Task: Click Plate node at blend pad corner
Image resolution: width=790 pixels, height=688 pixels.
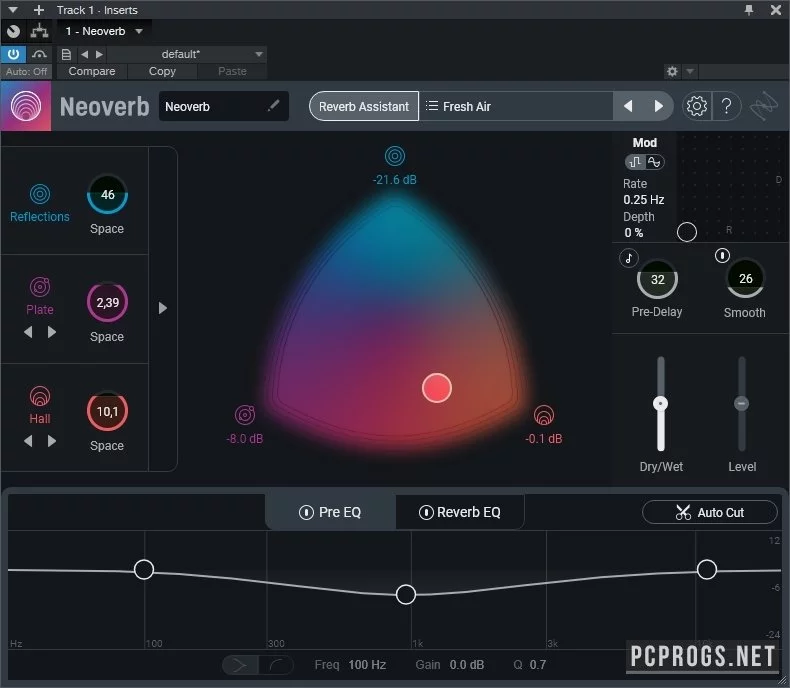Action: coord(245,415)
